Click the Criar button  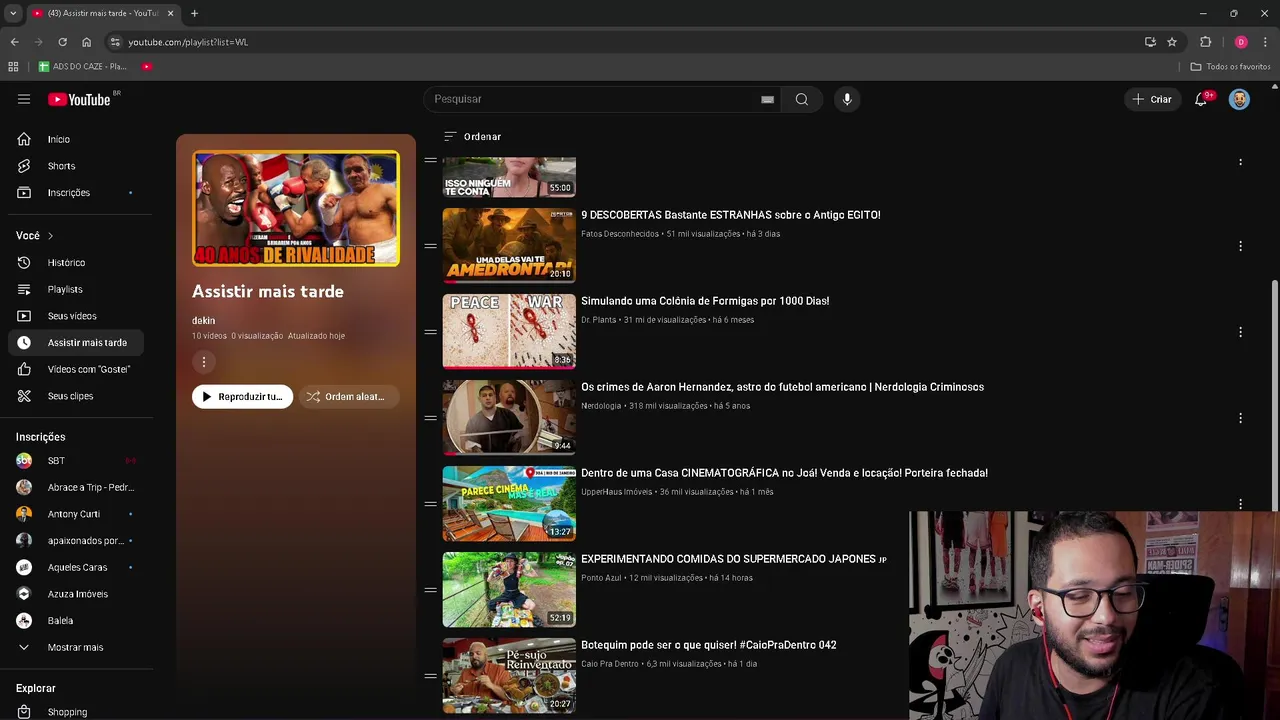coord(1151,99)
